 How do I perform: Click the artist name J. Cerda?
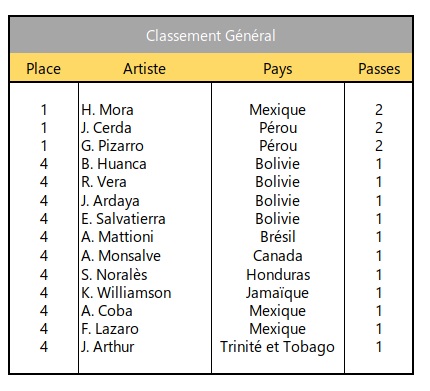click(x=106, y=128)
